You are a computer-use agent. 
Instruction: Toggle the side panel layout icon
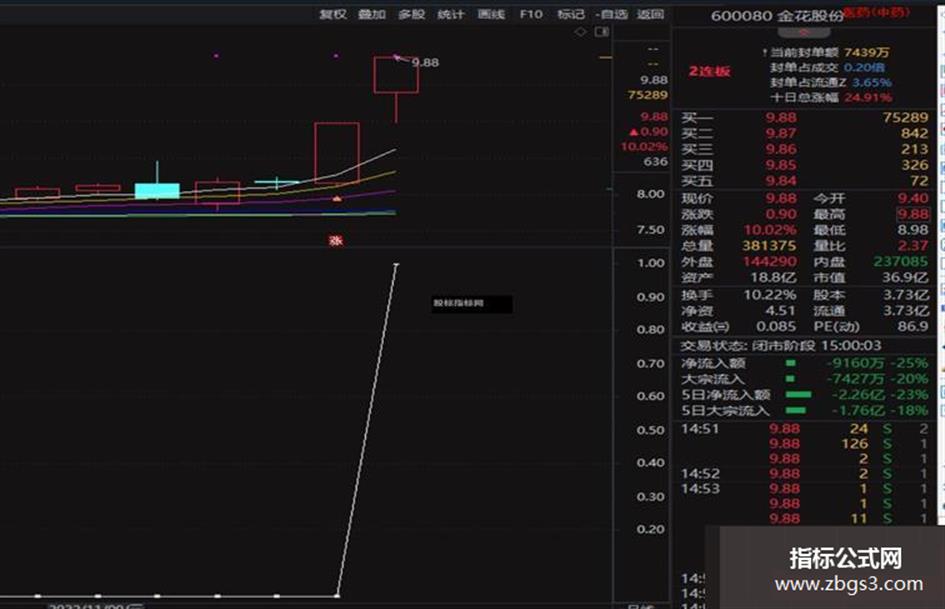[x=602, y=32]
